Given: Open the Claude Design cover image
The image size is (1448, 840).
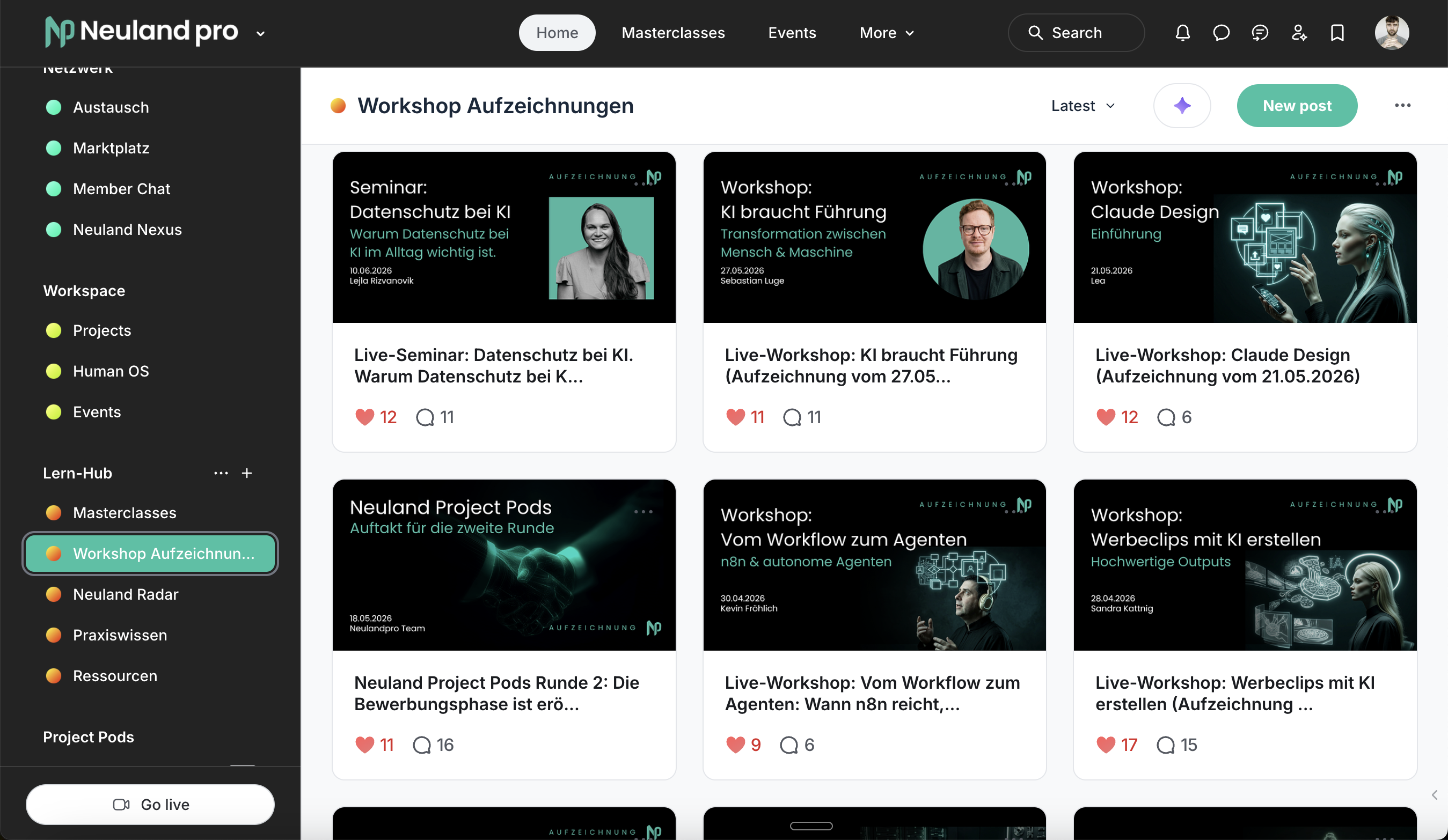Looking at the screenshot, I should (x=1245, y=237).
